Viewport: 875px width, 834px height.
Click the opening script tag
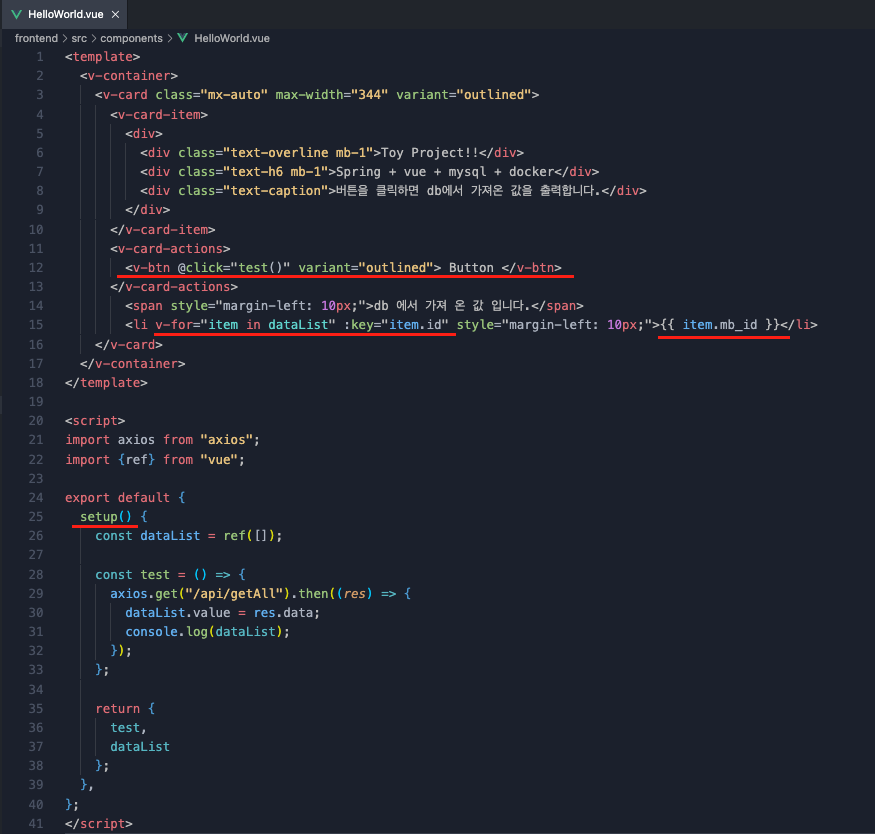(95, 421)
